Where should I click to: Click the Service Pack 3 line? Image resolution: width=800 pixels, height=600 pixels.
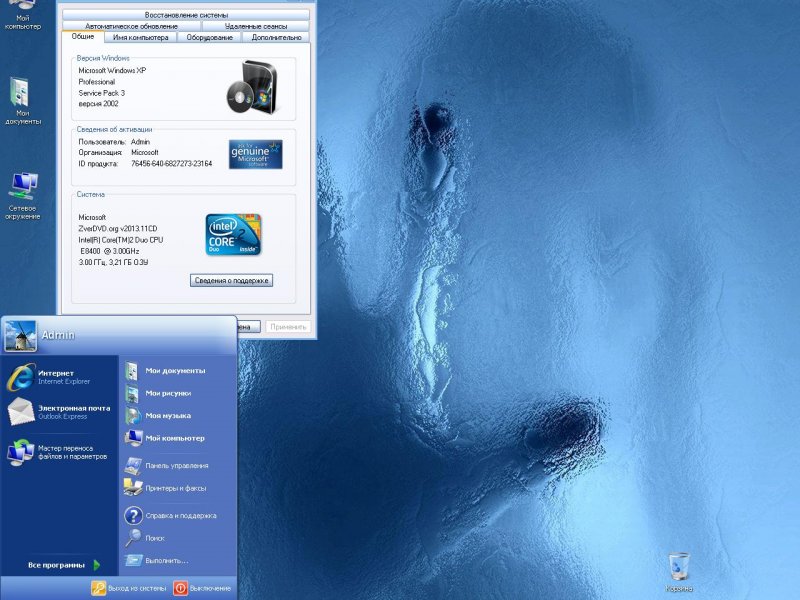(102, 93)
